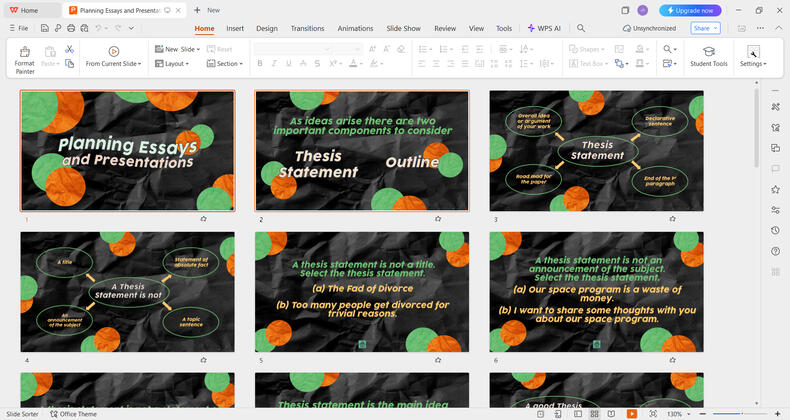This screenshot has width=790, height=420.
Task: Open the Arrange dropdown in ribbon
Action: 622,63
